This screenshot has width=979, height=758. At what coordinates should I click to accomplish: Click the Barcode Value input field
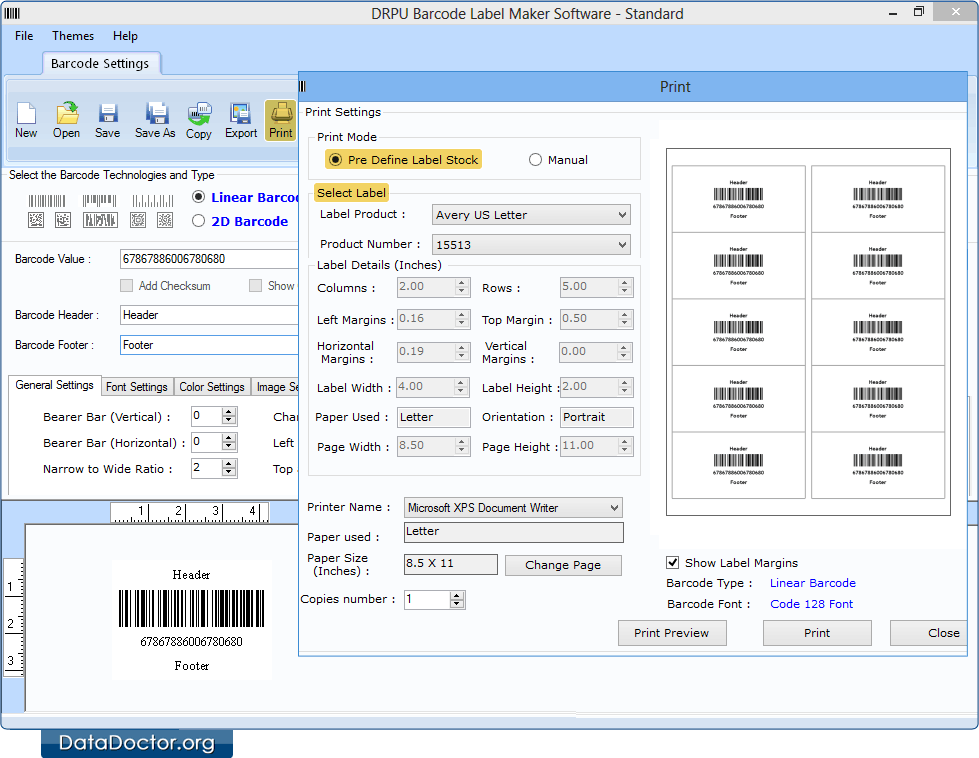209,259
